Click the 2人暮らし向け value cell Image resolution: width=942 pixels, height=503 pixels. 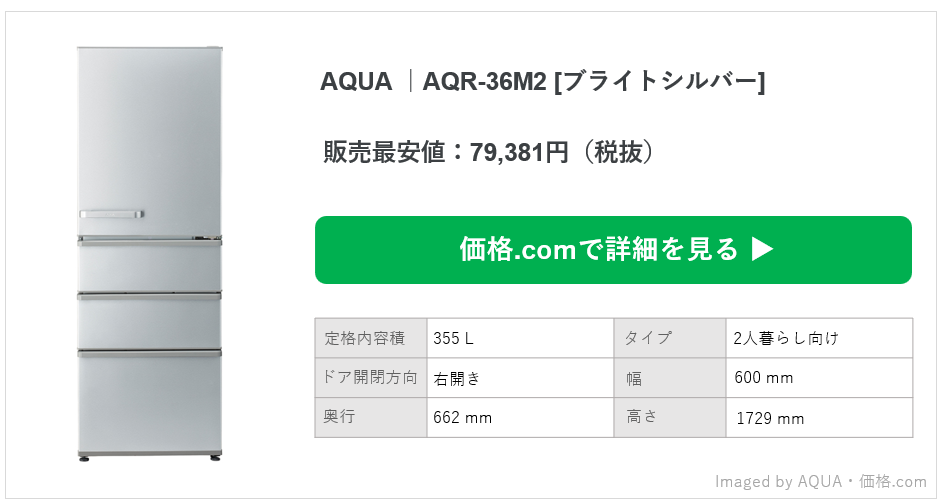point(819,338)
